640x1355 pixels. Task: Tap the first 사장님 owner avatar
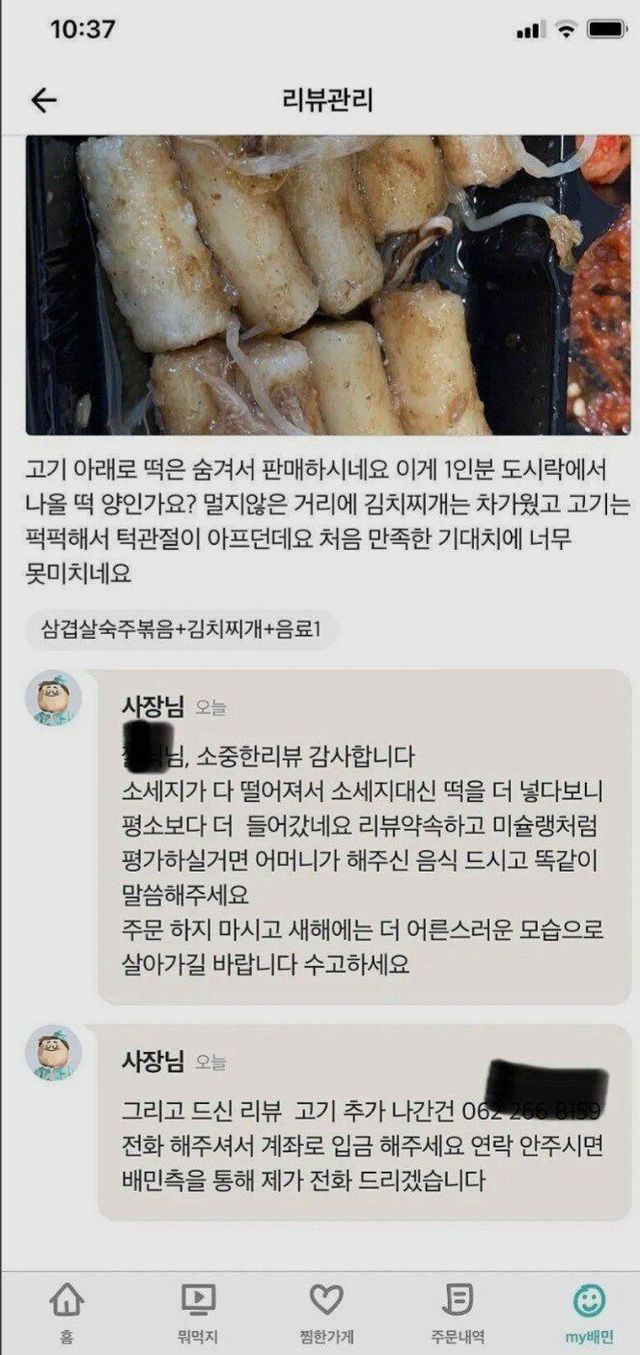coord(53,698)
